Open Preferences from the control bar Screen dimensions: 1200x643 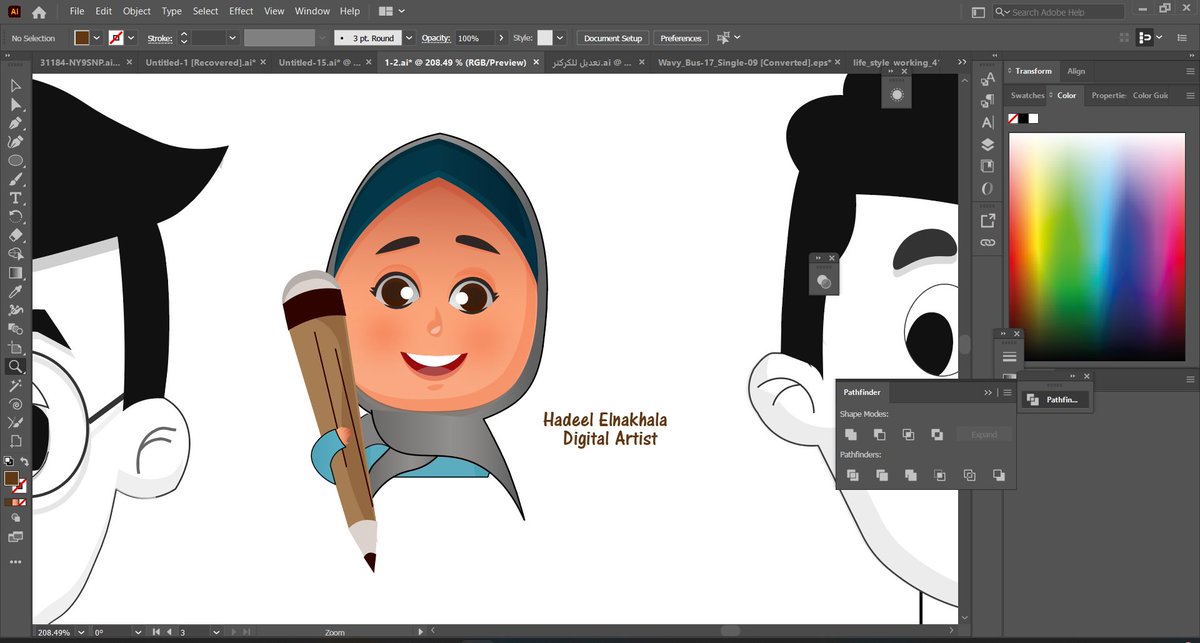coord(680,37)
